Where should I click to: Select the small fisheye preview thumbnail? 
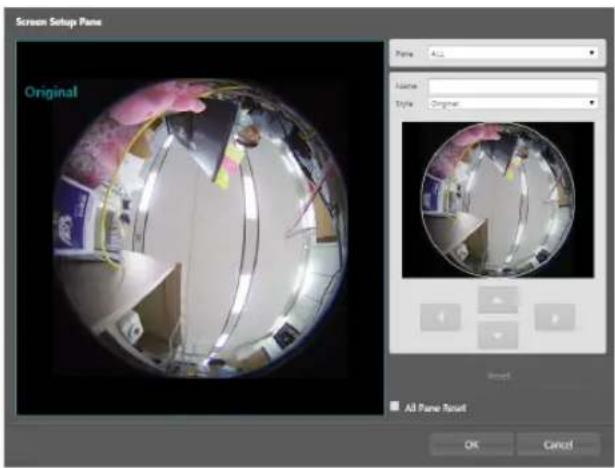(498, 200)
